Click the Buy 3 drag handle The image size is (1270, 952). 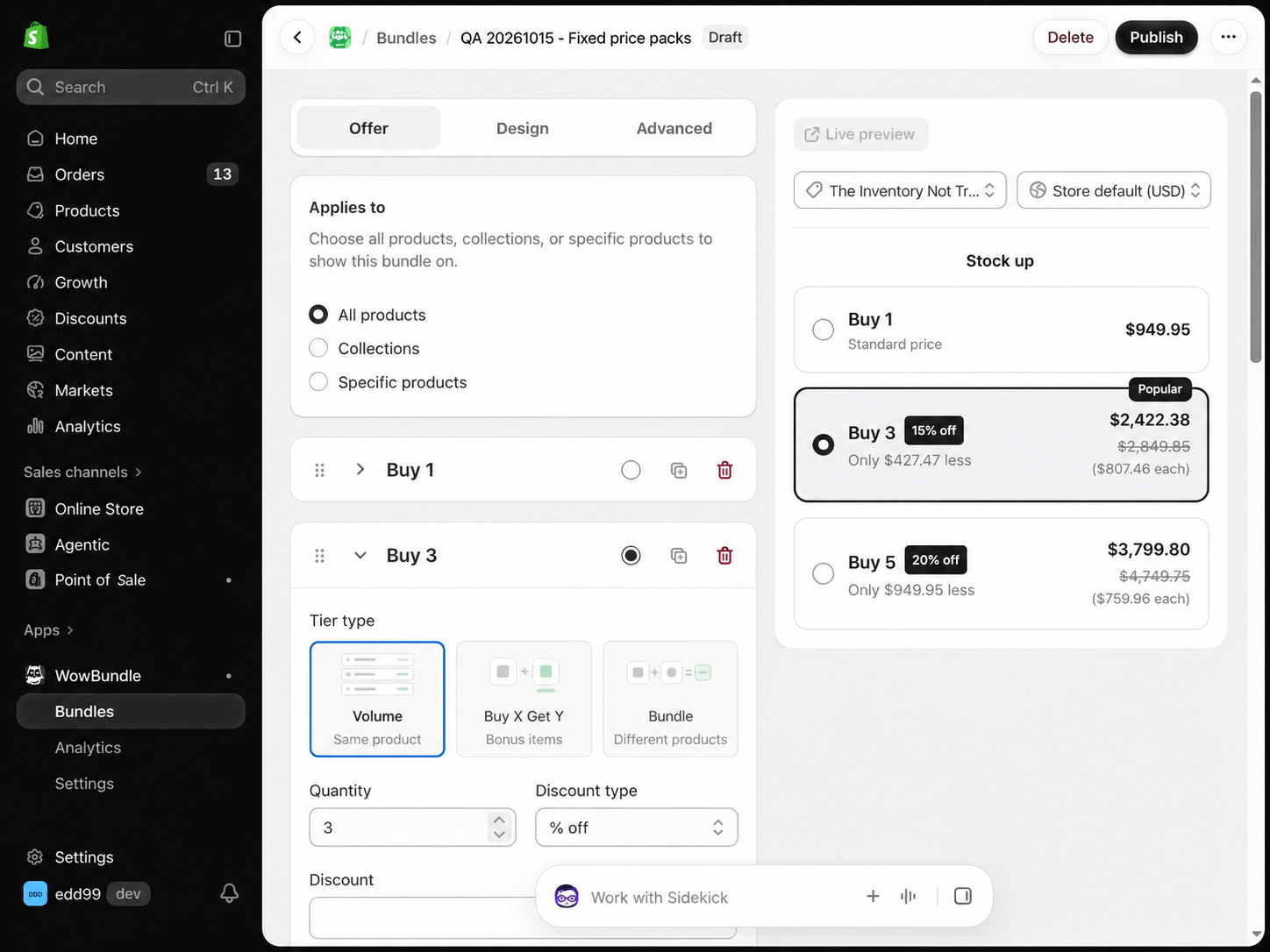click(320, 556)
